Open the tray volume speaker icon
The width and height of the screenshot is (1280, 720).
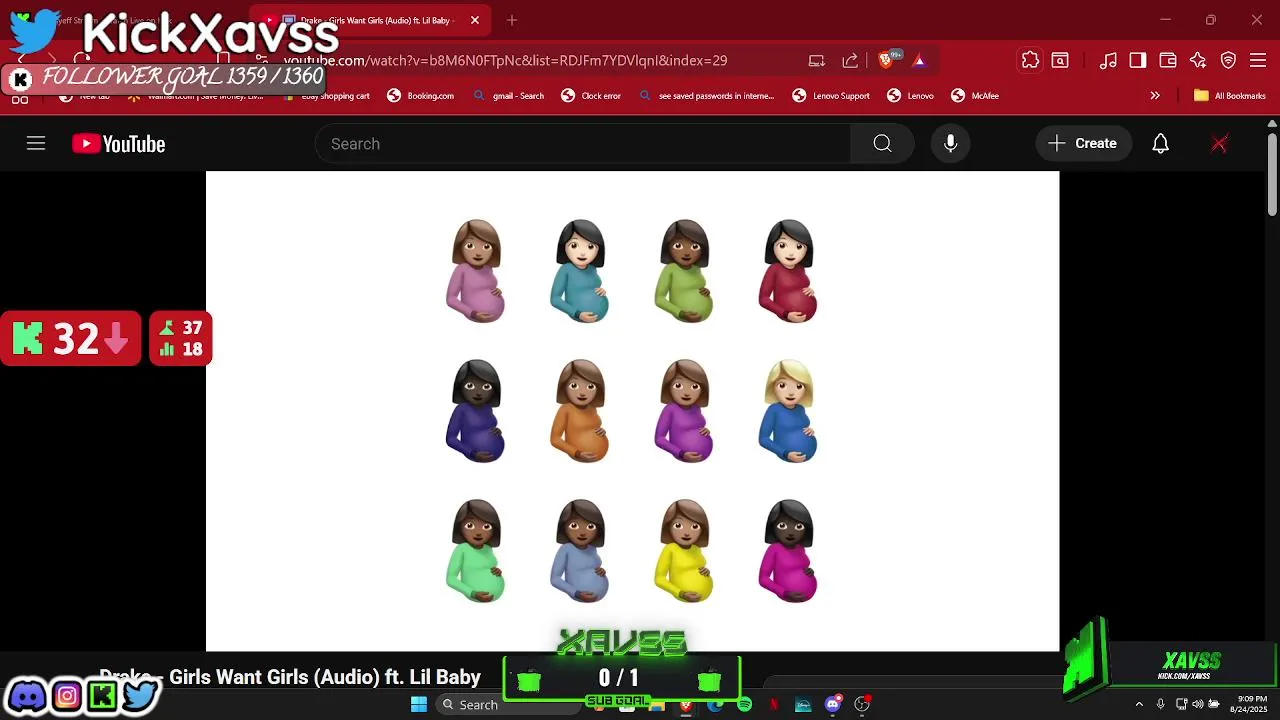point(1197,704)
